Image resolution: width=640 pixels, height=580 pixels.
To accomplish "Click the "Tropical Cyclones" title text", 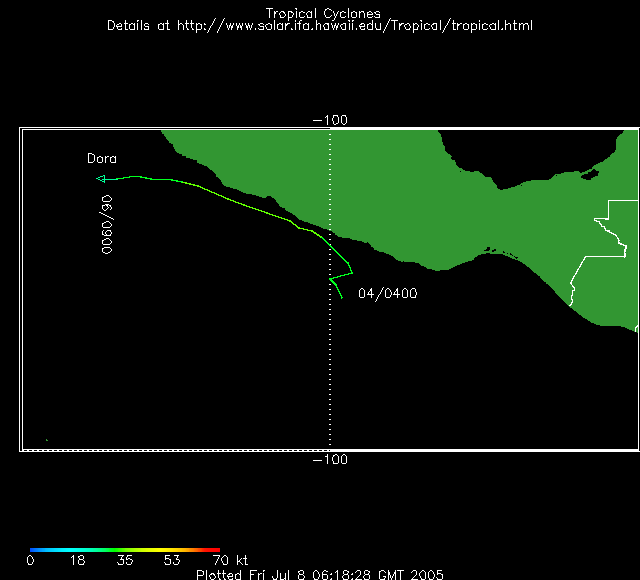I will click(323, 13).
